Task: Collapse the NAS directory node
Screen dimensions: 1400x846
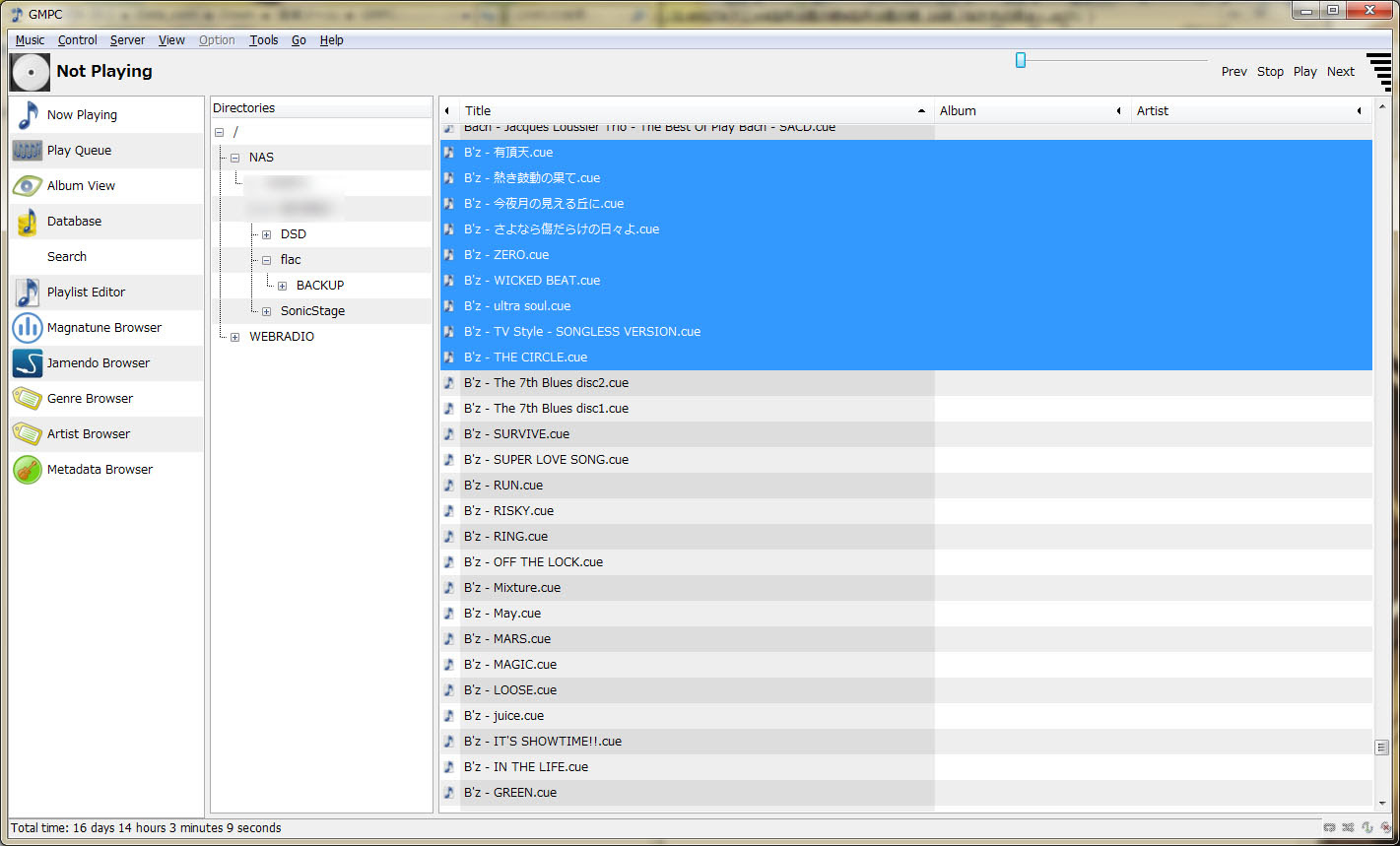Action: pos(234,158)
